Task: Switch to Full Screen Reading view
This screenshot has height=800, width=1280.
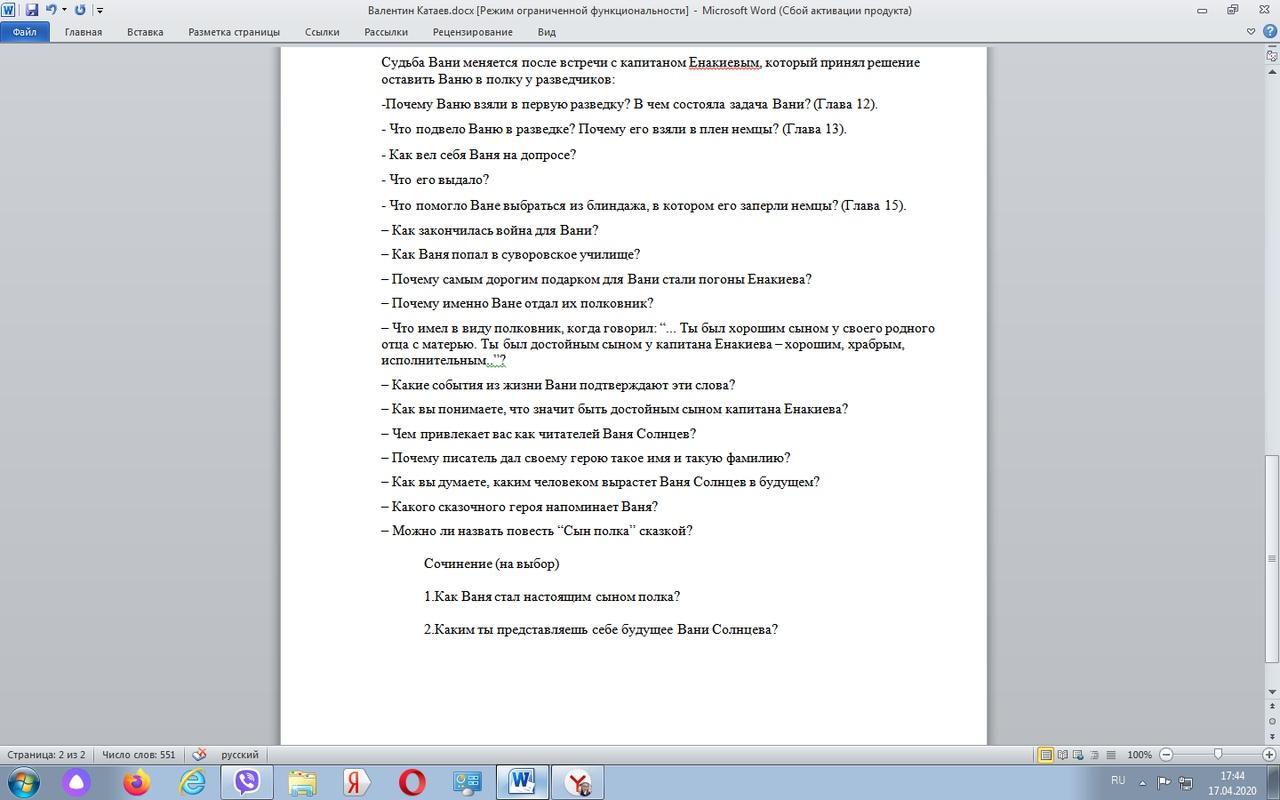Action: click(1063, 755)
